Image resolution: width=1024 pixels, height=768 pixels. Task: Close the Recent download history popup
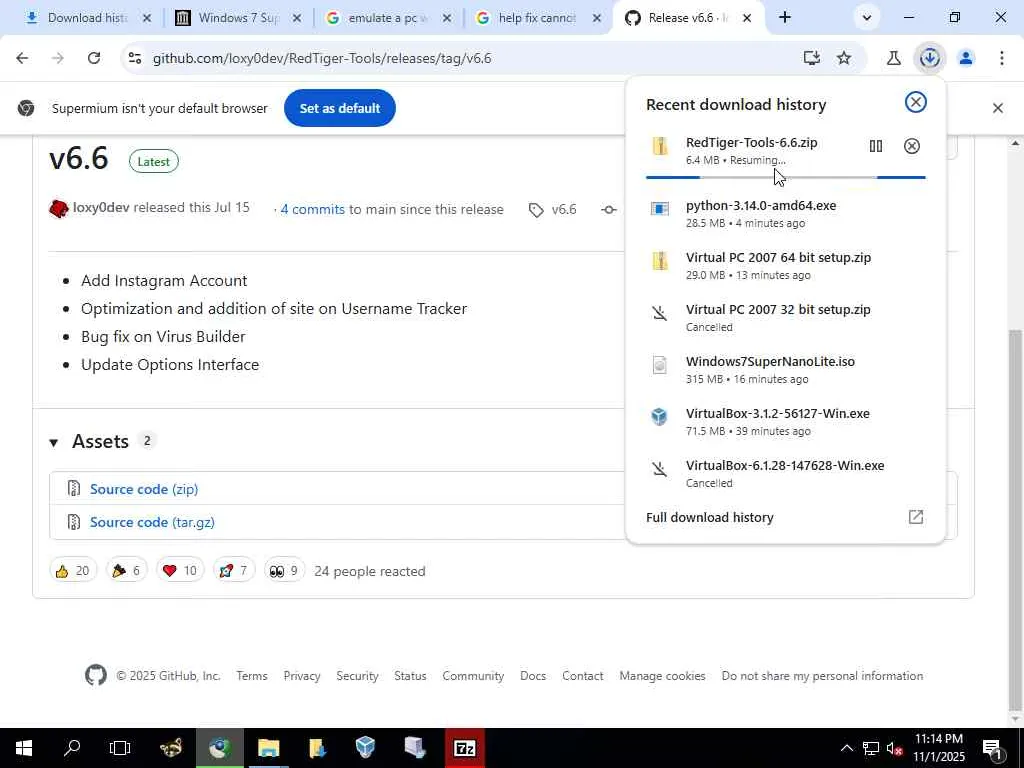tap(916, 103)
